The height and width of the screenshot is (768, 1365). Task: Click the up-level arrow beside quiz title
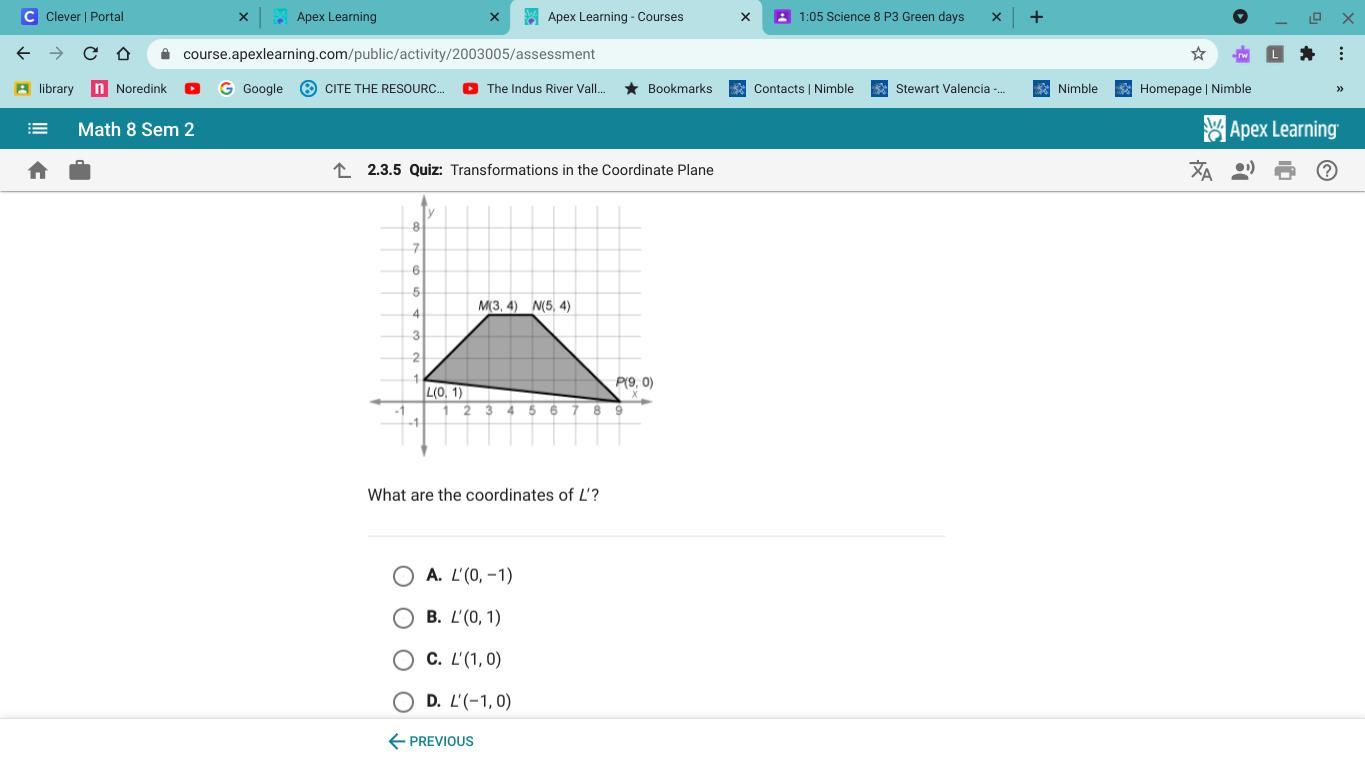pos(342,170)
